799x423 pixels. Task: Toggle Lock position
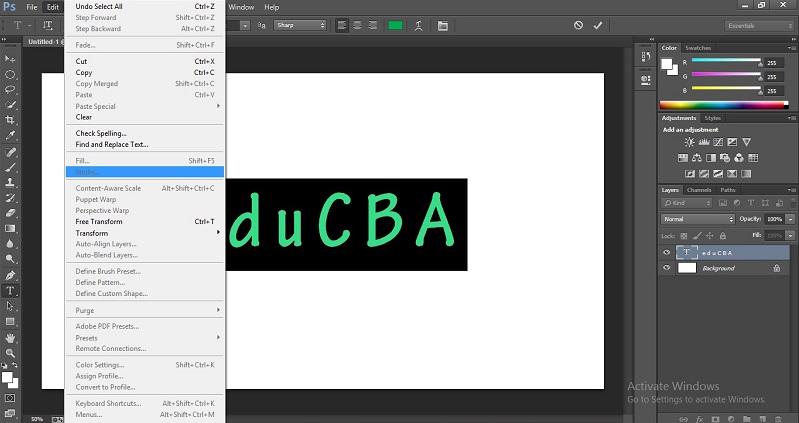[x=709, y=236]
